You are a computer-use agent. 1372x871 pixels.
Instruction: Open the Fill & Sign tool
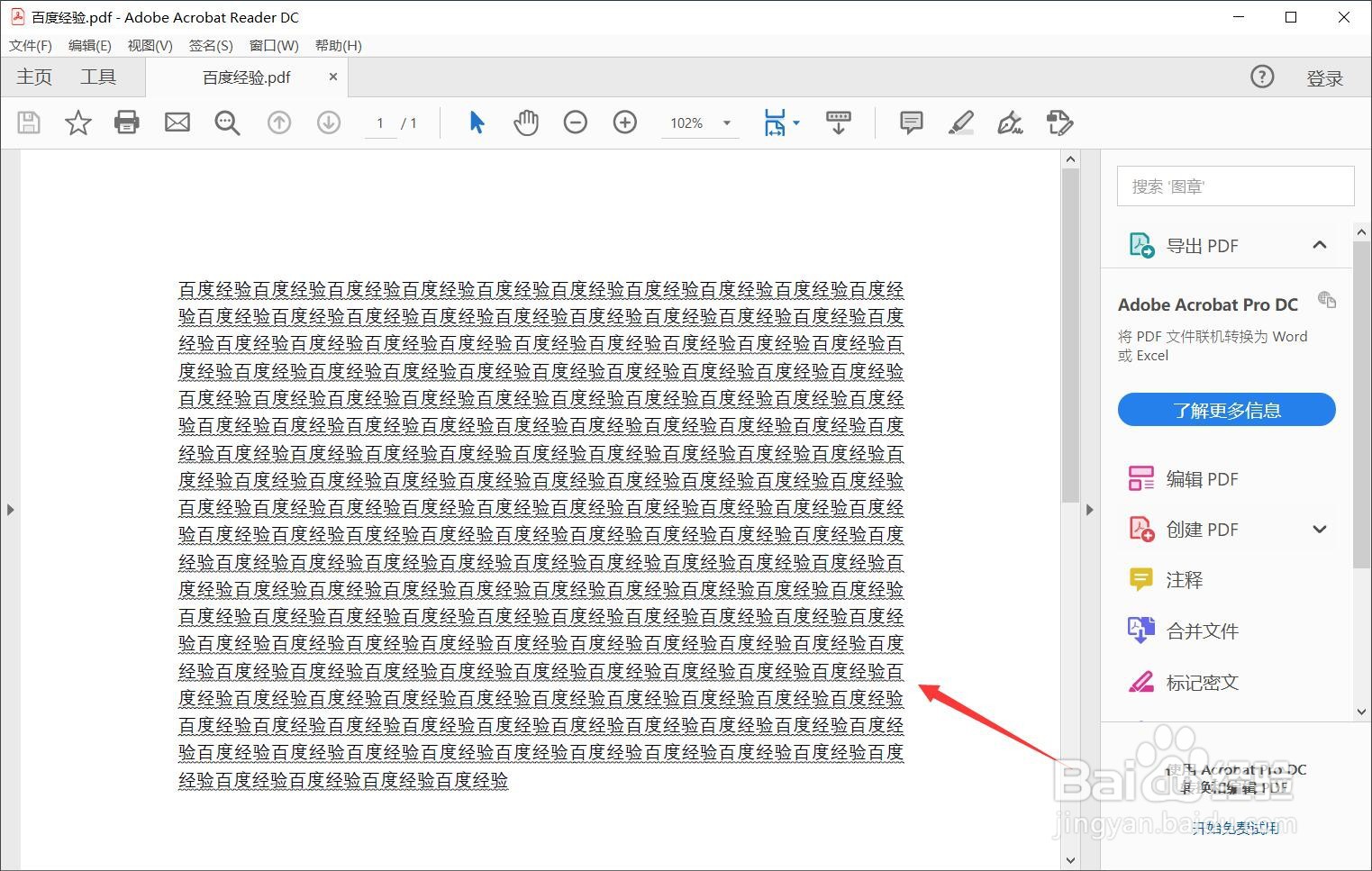pos(1010,122)
